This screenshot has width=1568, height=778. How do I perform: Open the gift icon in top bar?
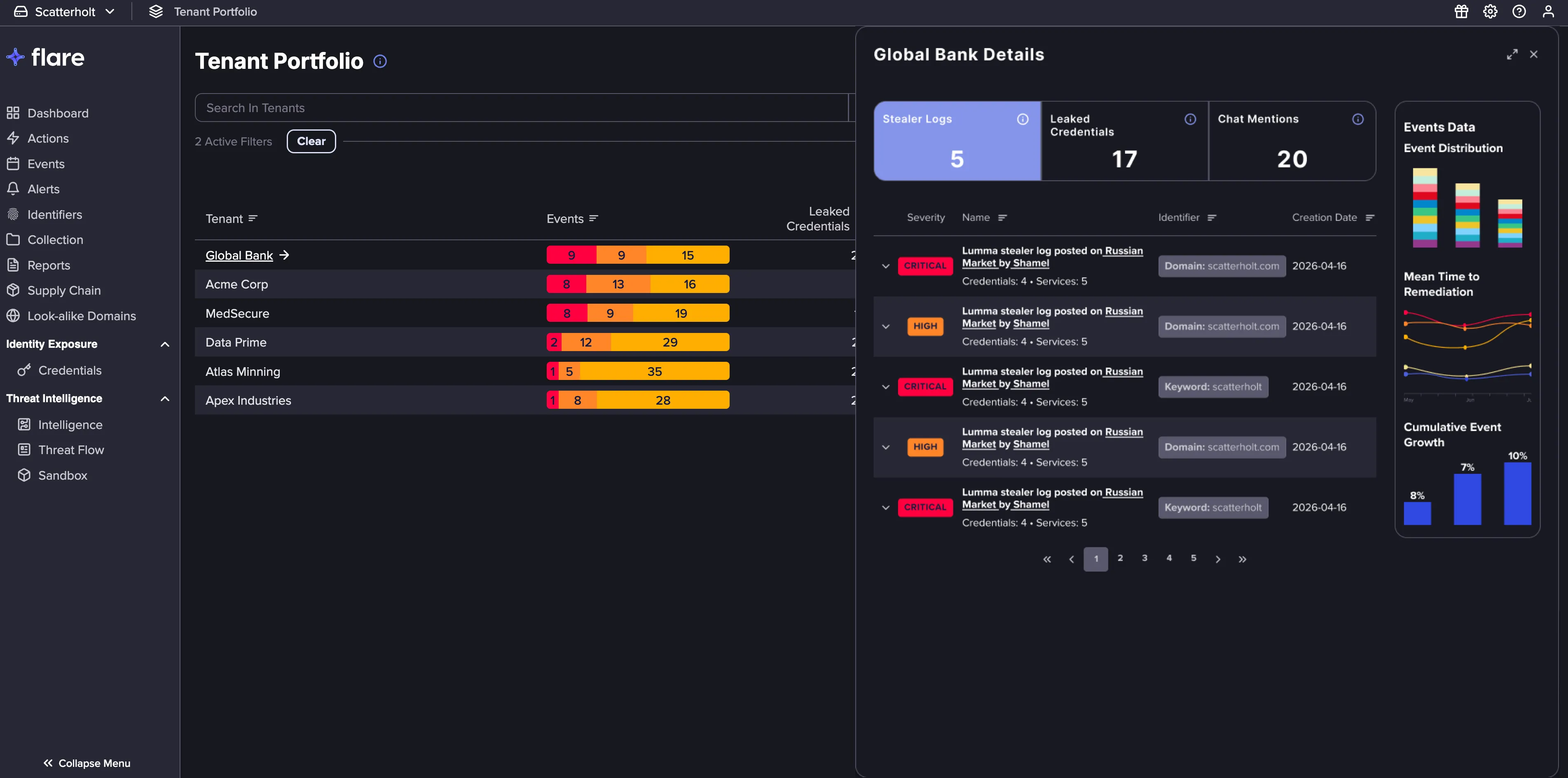pos(1461,12)
